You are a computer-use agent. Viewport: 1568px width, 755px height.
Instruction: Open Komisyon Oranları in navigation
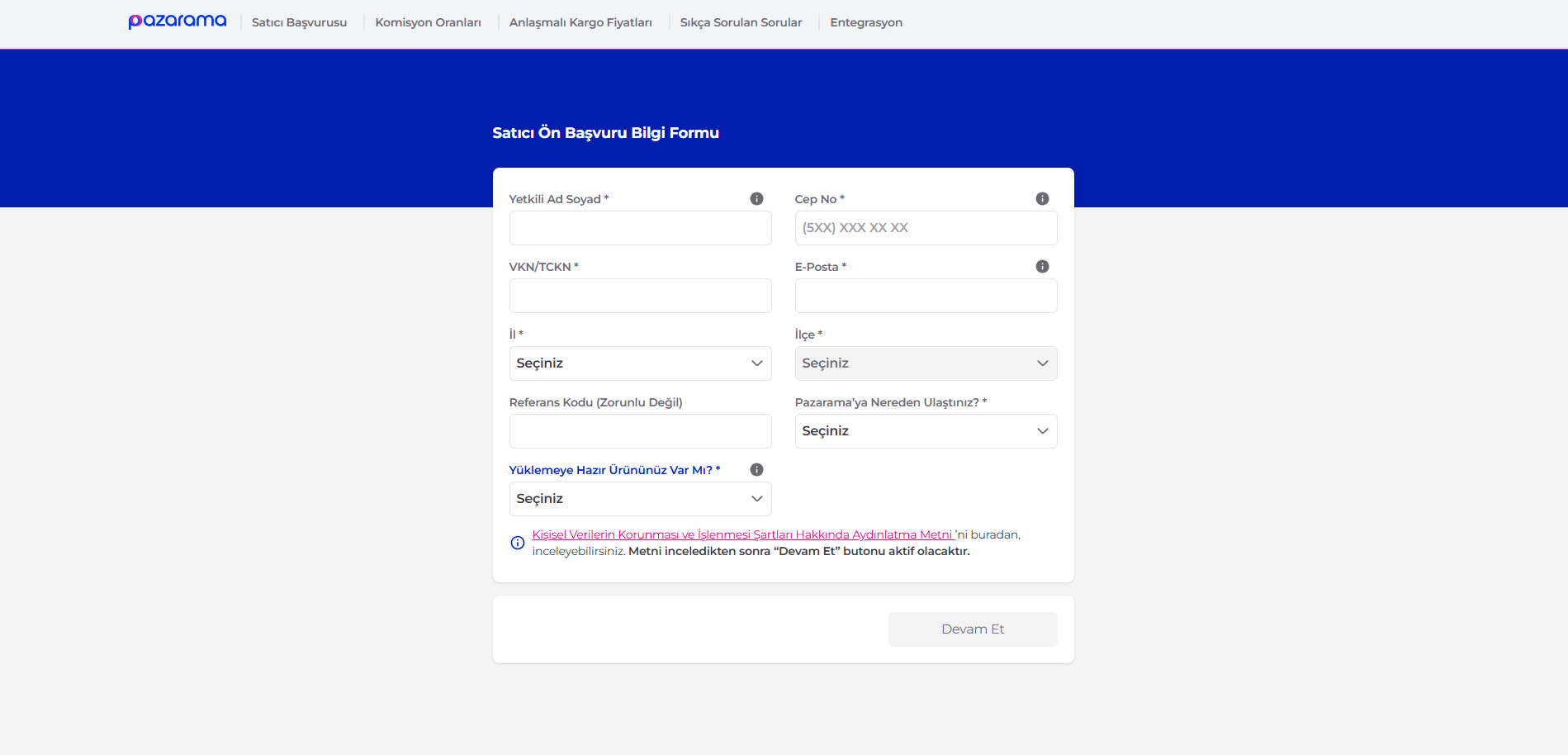[428, 22]
